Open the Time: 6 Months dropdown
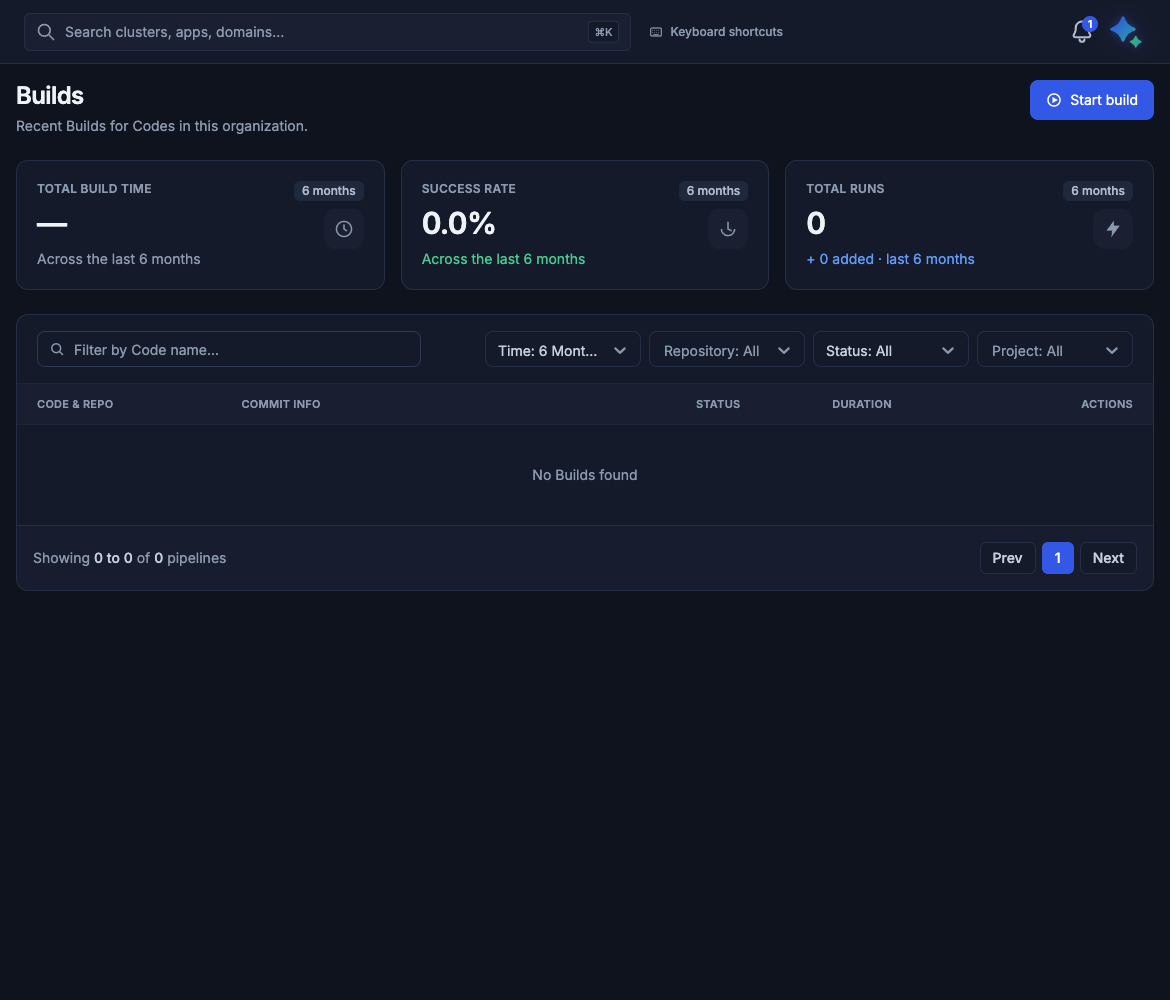The image size is (1170, 1000). (563, 349)
